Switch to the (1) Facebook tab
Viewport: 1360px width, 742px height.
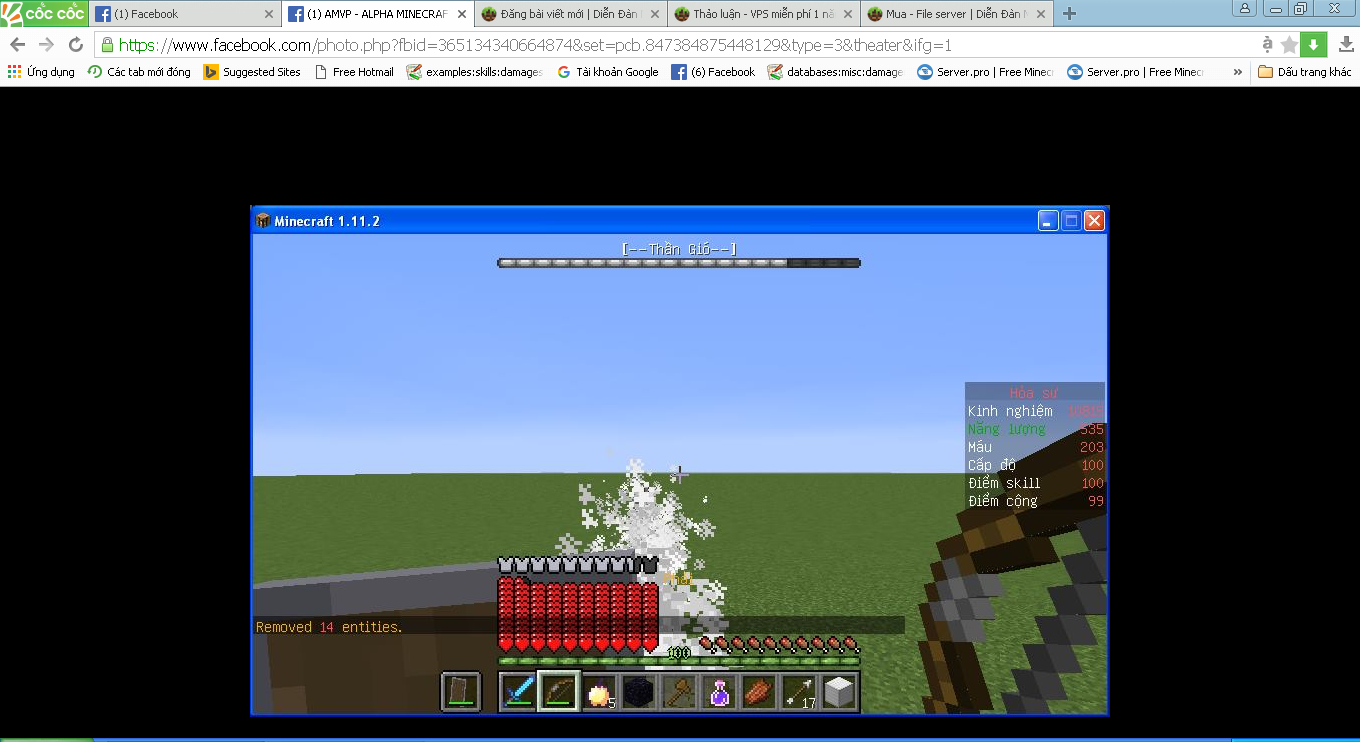point(186,14)
